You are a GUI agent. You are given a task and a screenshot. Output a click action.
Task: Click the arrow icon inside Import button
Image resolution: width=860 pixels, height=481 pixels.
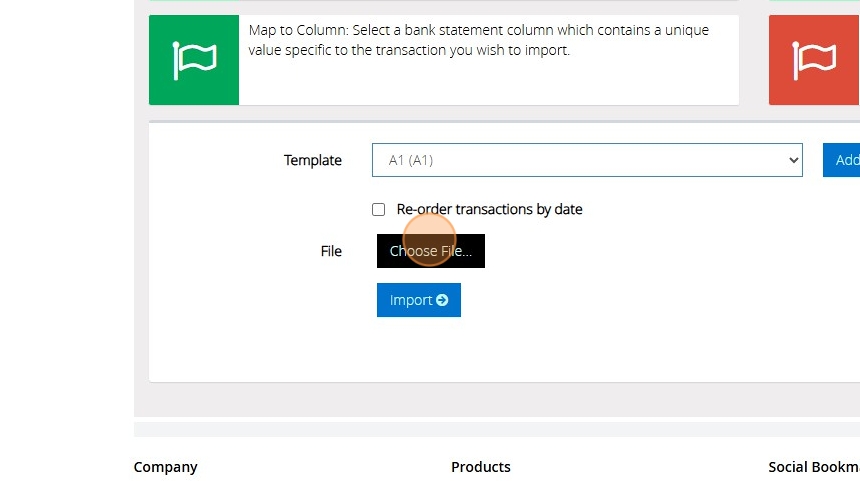pyautogui.click(x=442, y=300)
